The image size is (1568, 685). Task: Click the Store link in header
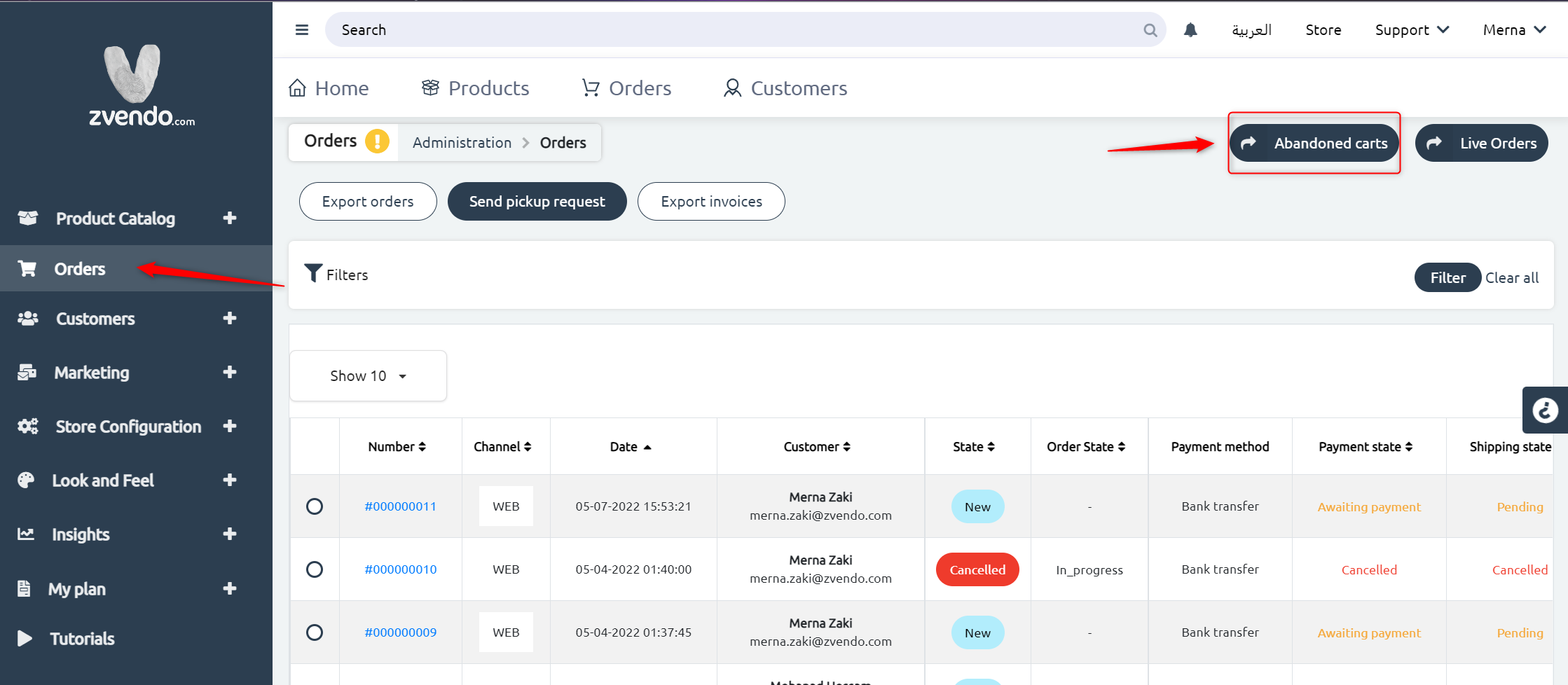(1323, 30)
